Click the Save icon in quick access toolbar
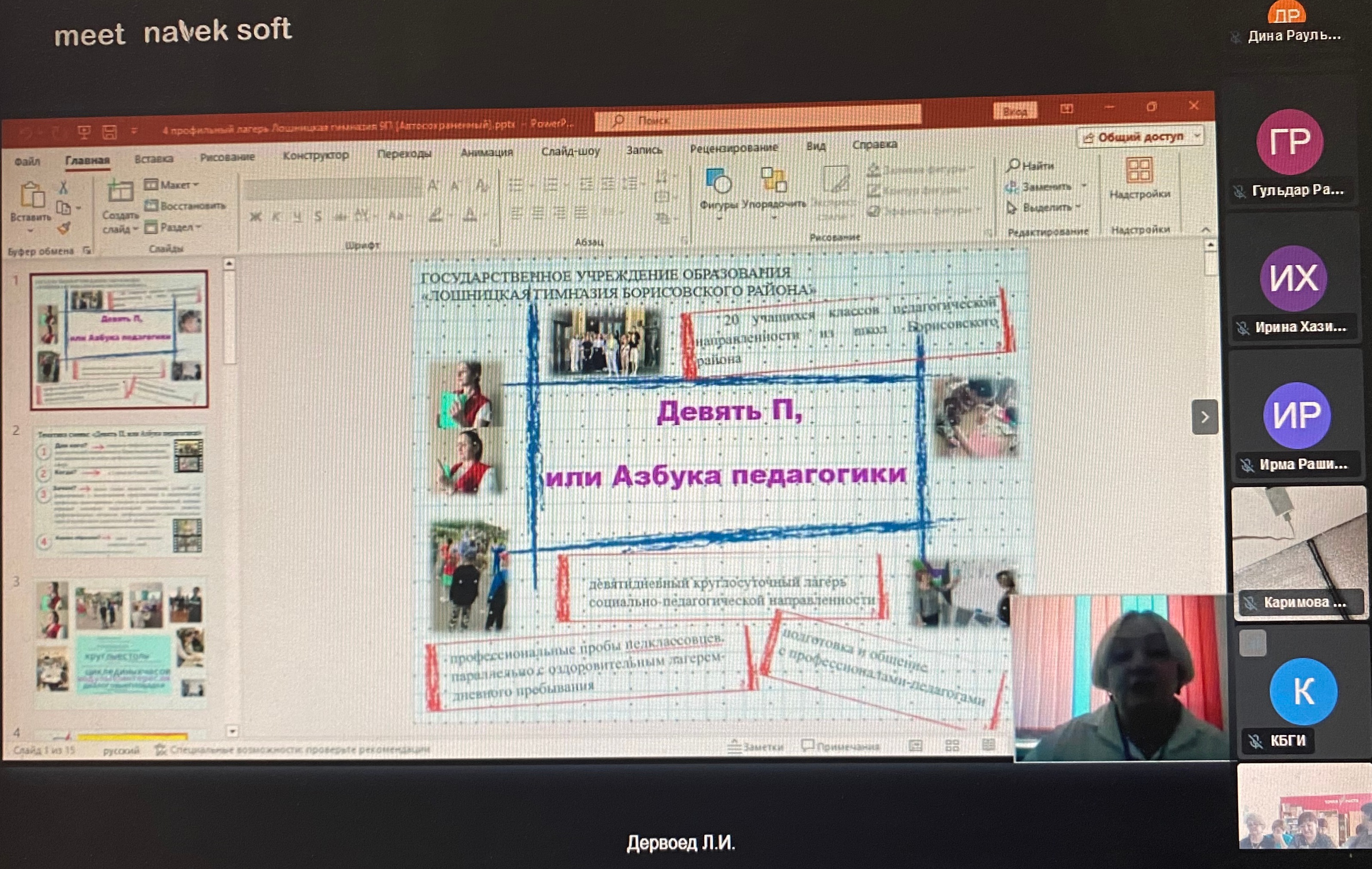1372x869 pixels. [x=109, y=133]
